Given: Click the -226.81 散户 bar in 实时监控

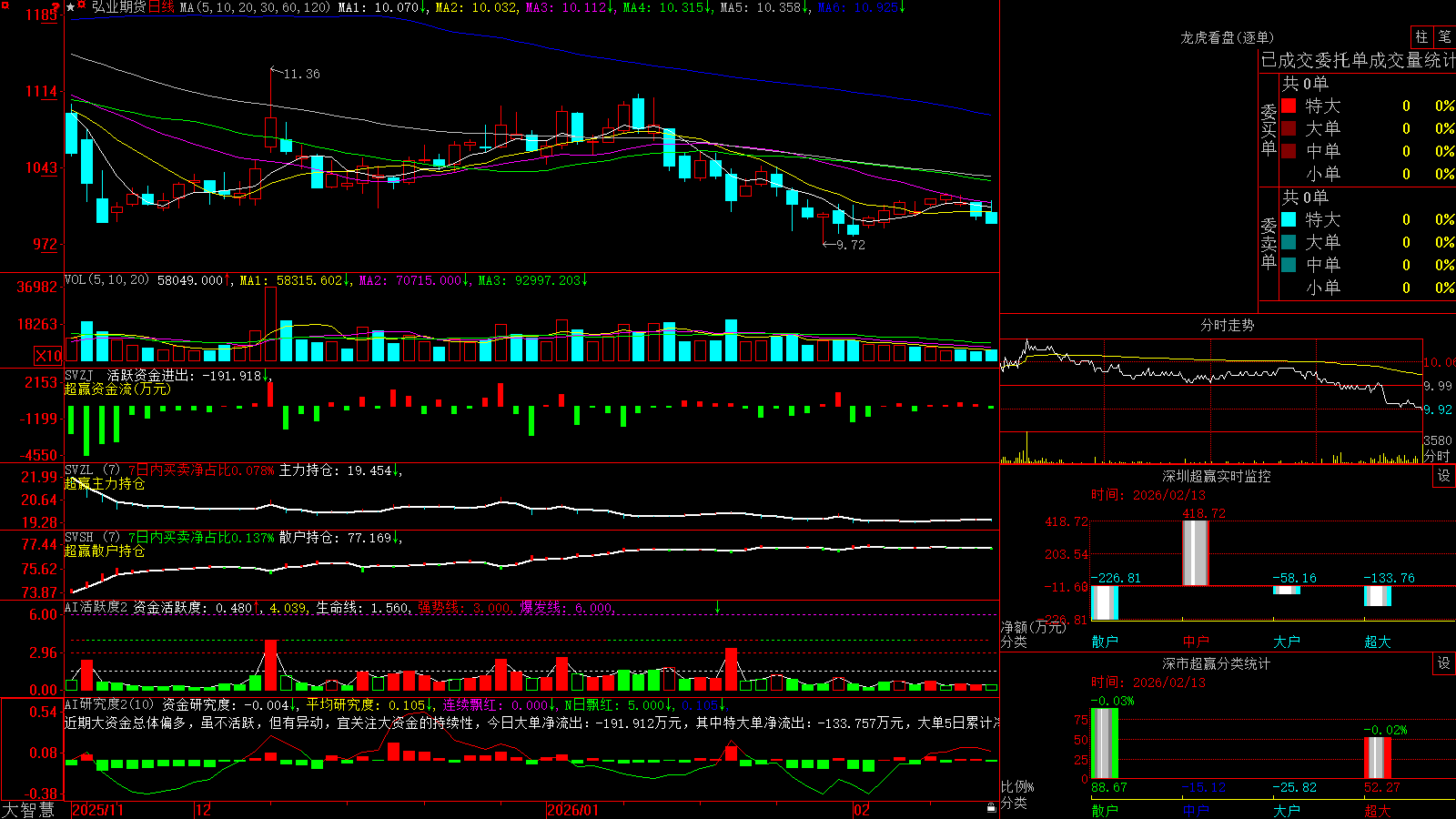Looking at the screenshot, I should tap(1104, 603).
